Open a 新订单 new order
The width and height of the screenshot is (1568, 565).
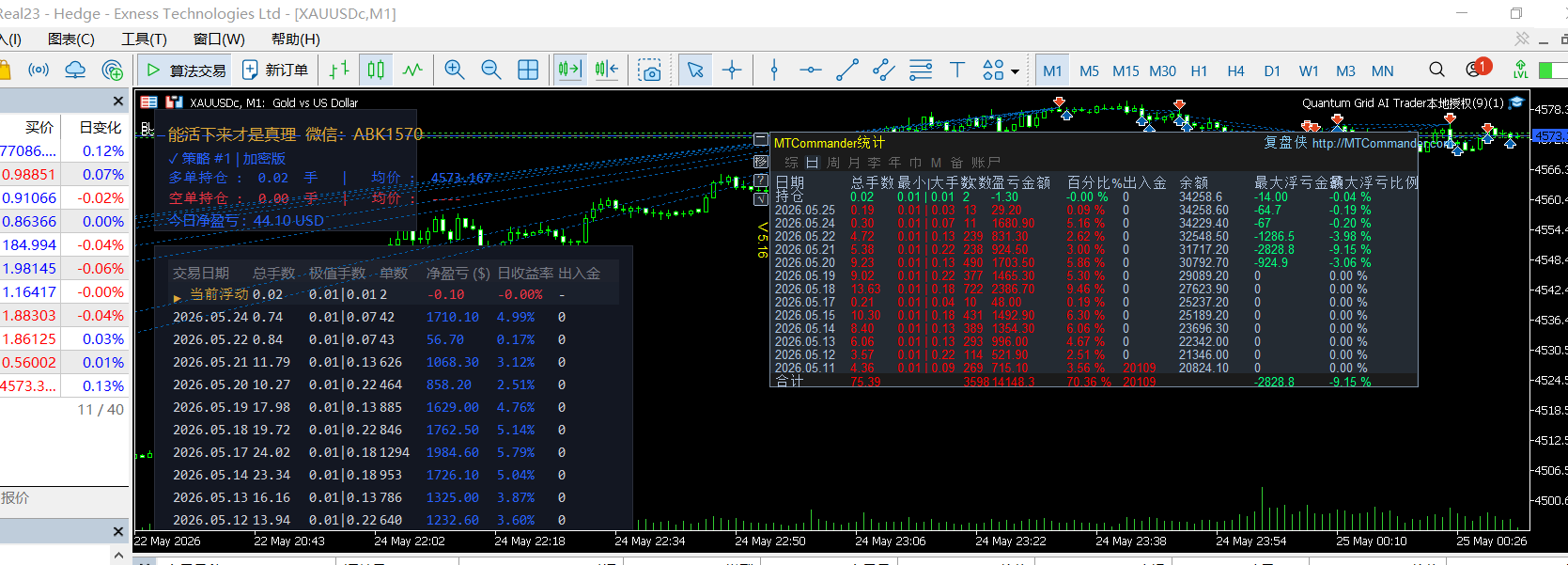point(275,70)
